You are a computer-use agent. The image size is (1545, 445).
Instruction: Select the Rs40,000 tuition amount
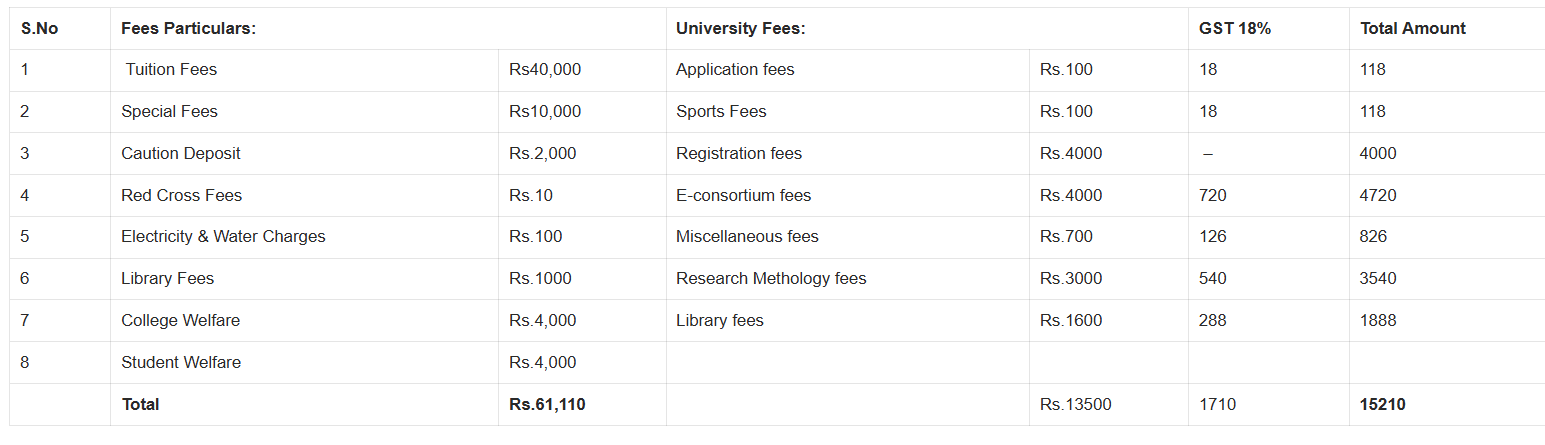point(545,70)
